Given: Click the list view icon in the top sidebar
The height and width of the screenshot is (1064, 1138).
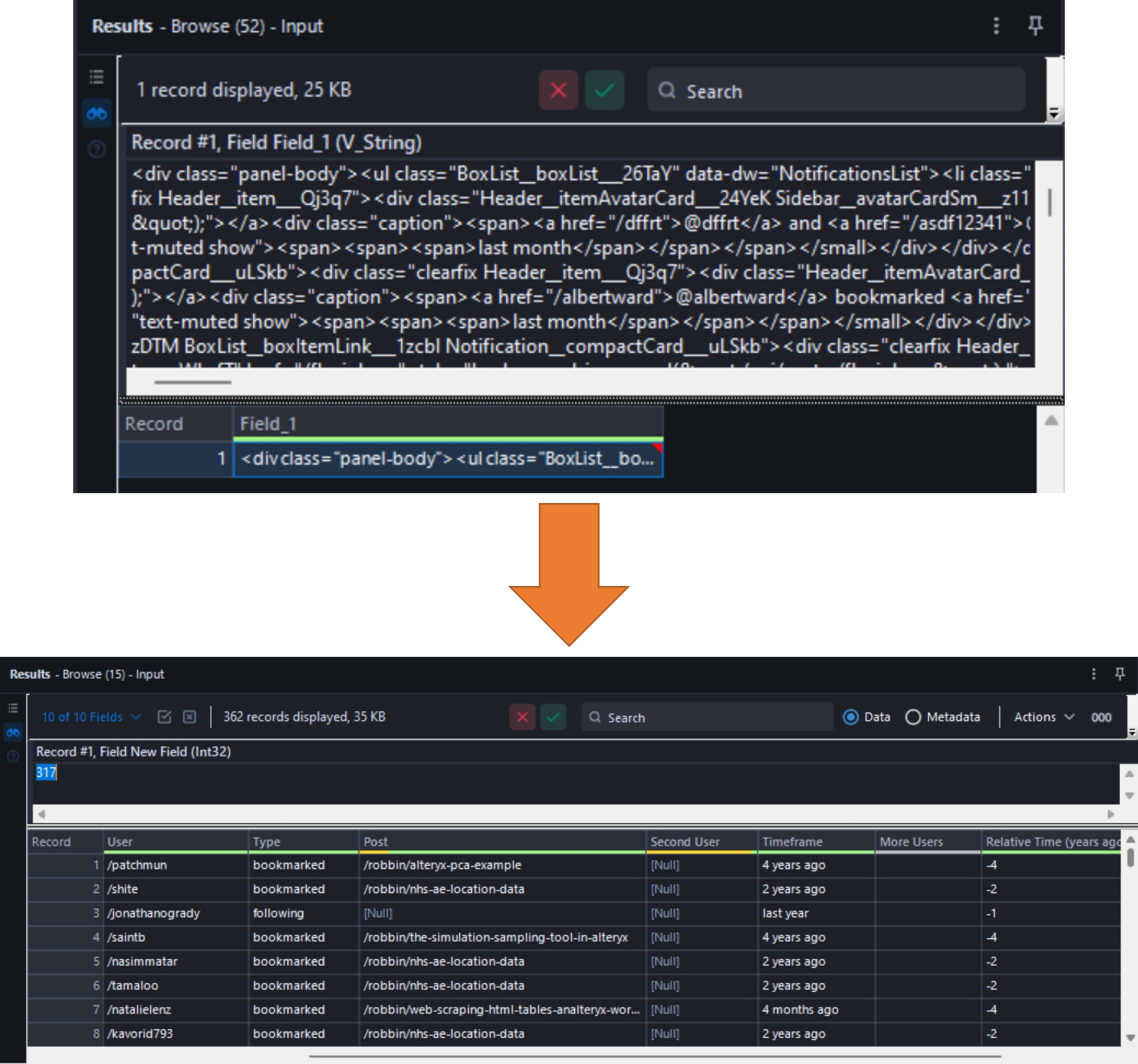Looking at the screenshot, I should (x=97, y=76).
